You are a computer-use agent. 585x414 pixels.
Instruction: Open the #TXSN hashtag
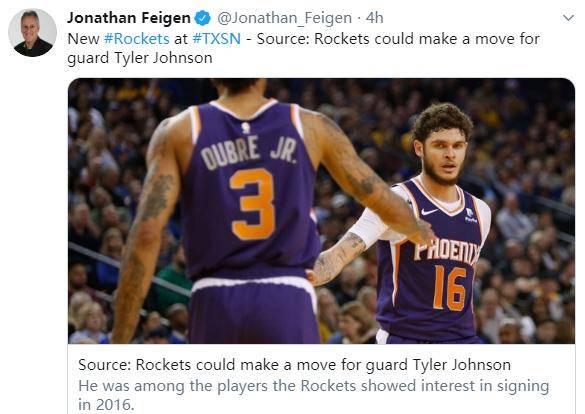point(216,39)
